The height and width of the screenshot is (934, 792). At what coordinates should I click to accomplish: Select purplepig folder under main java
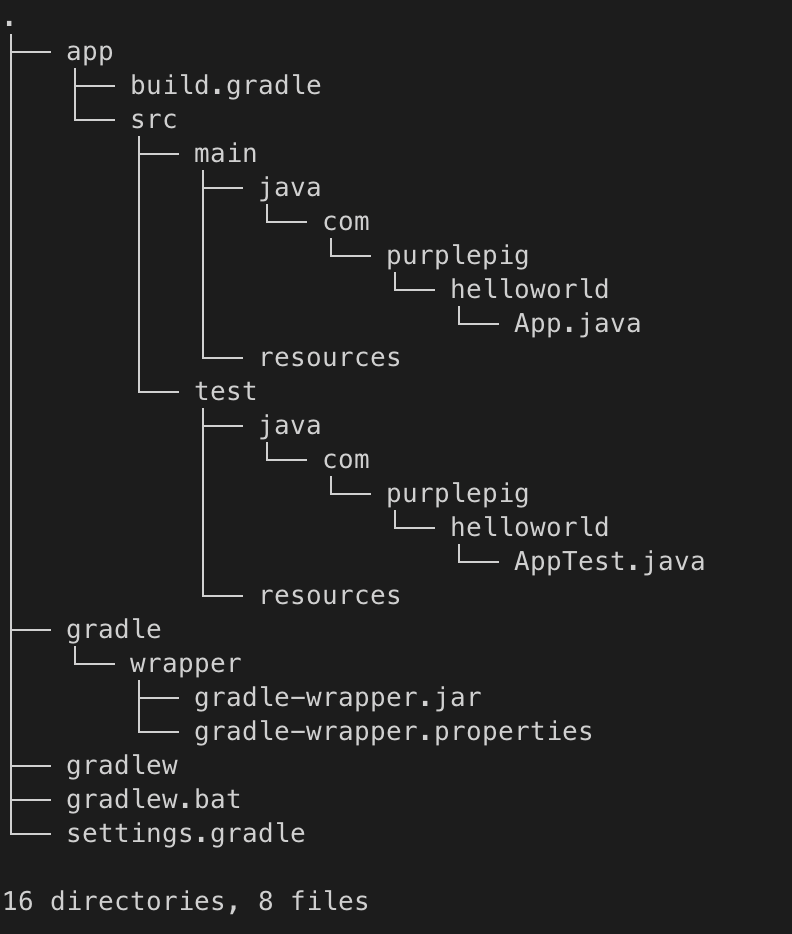(x=457, y=257)
